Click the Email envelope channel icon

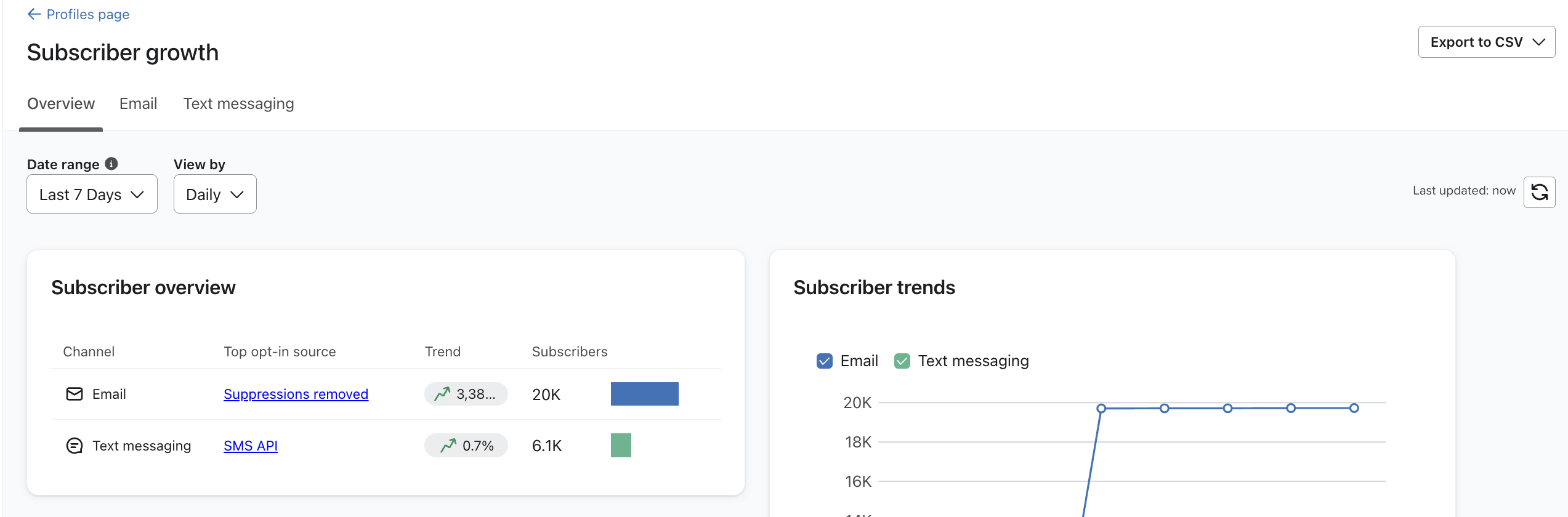(75, 394)
